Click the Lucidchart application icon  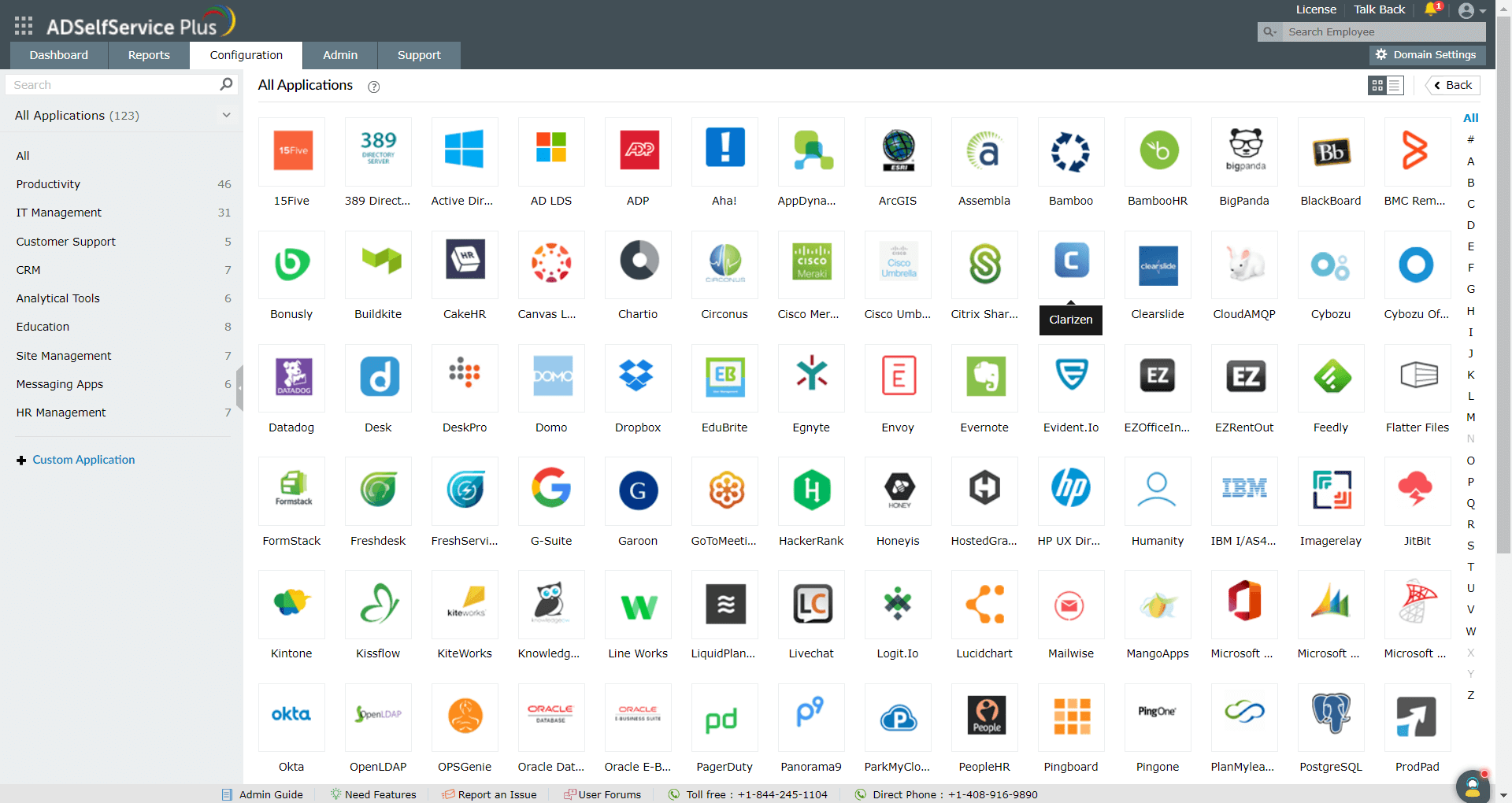(x=984, y=604)
